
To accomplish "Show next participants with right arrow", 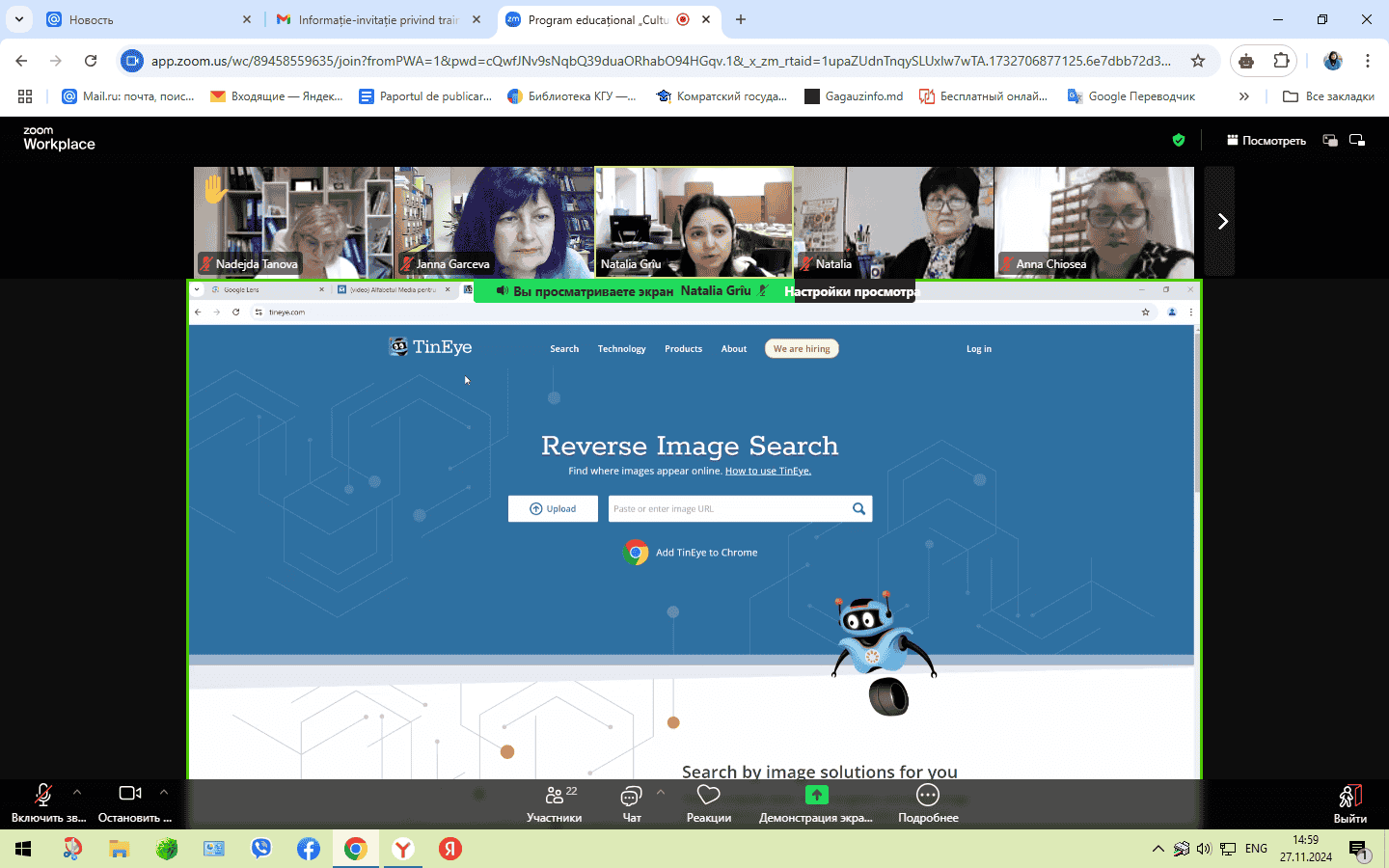I will (1222, 222).
